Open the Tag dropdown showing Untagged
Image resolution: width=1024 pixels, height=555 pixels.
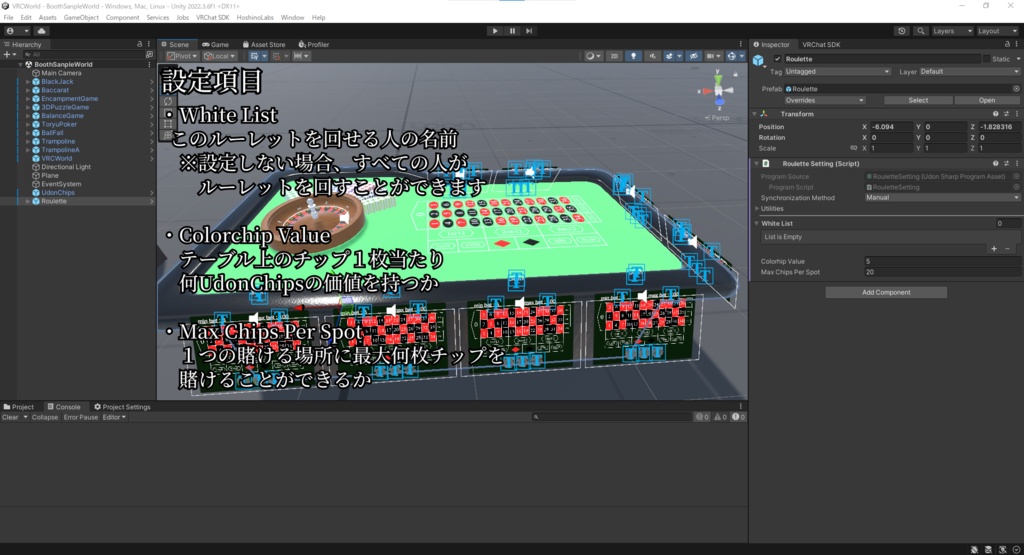click(837, 72)
